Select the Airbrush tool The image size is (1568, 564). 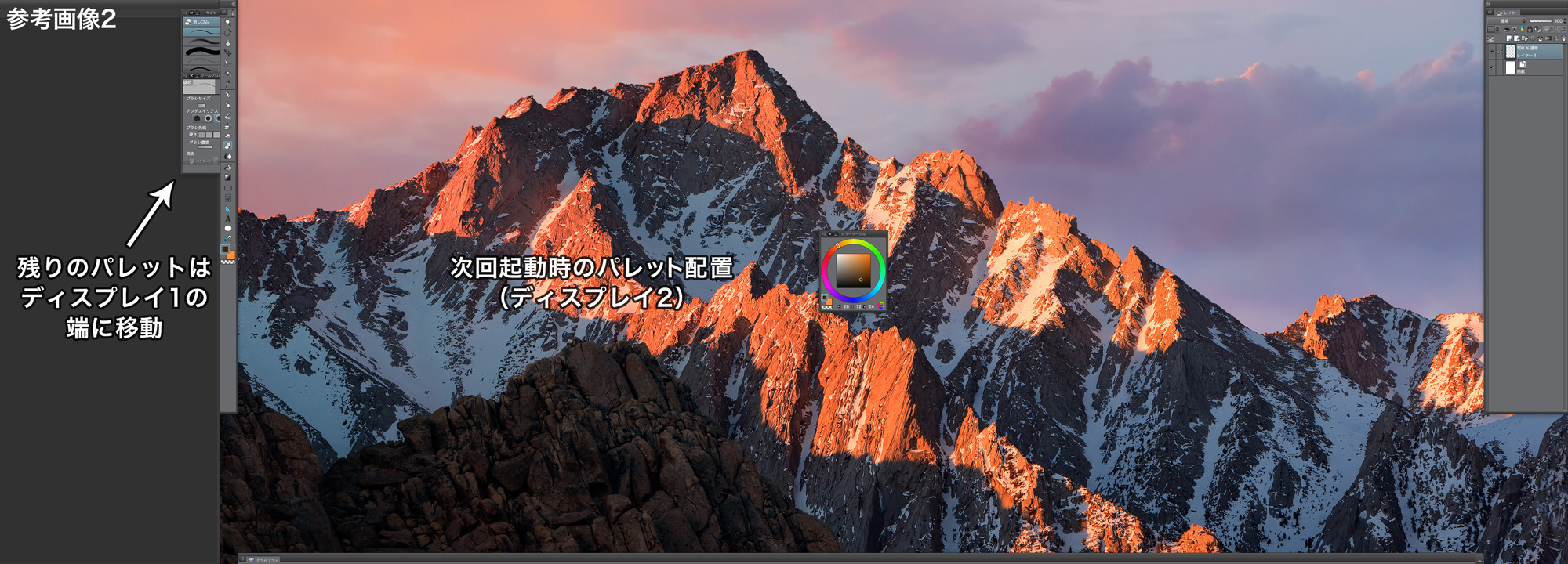[x=228, y=125]
